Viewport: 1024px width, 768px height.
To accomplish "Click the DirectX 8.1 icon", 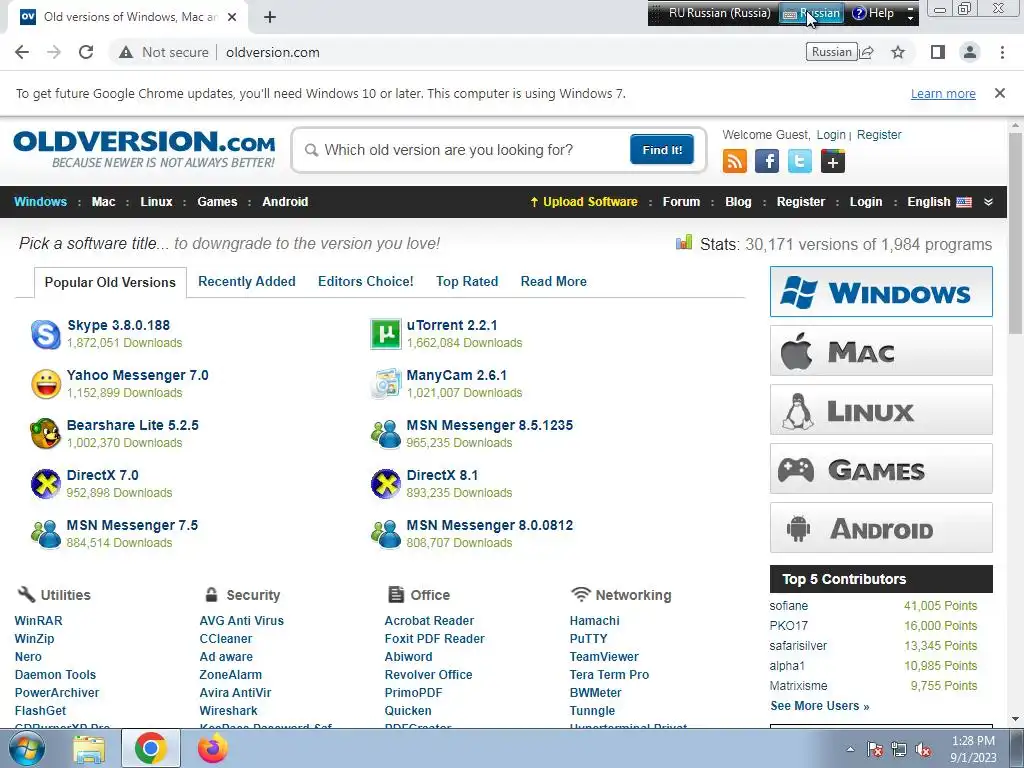I will point(385,484).
